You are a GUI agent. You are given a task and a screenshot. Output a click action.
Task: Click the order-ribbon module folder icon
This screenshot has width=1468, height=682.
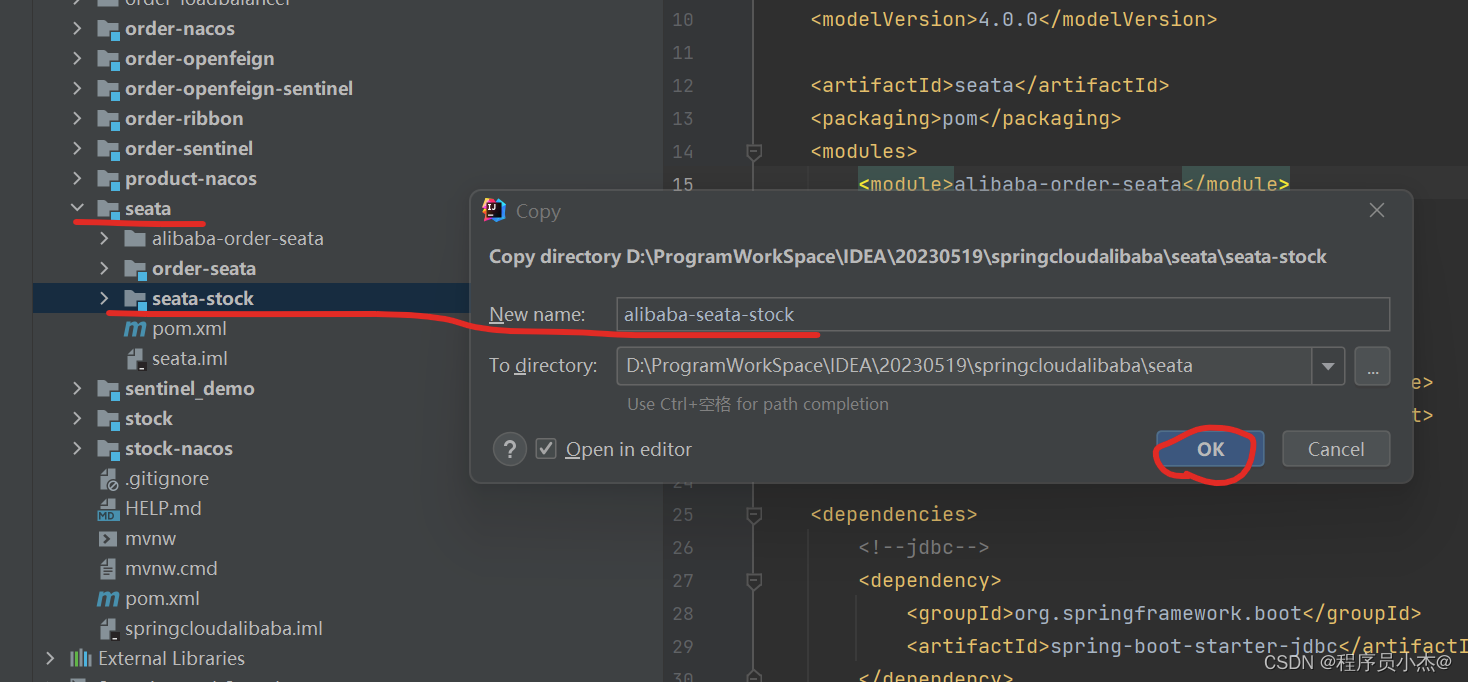coord(108,119)
